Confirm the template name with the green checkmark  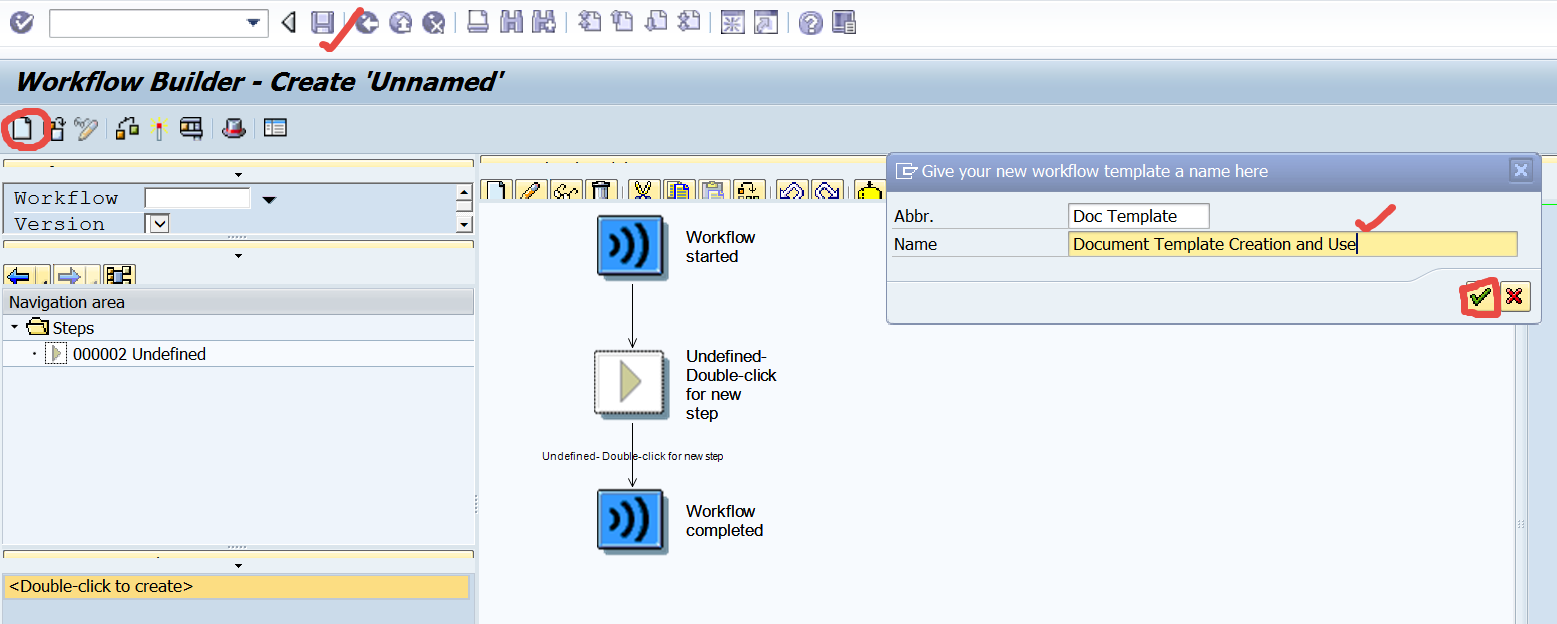pos(1479,297)
